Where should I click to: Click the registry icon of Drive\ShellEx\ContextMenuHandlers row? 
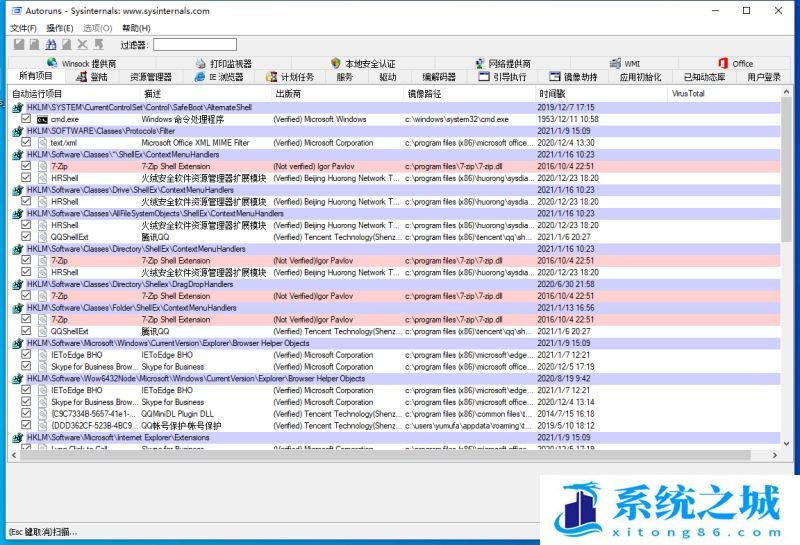(x=18, y=190)
